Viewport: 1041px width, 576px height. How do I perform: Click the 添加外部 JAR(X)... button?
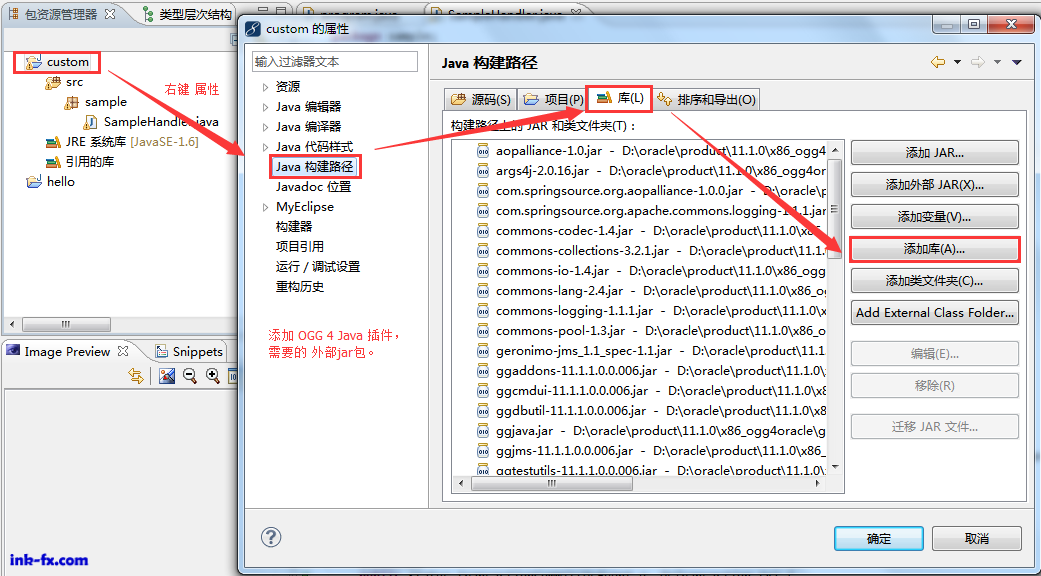click(x=935, y=184)
